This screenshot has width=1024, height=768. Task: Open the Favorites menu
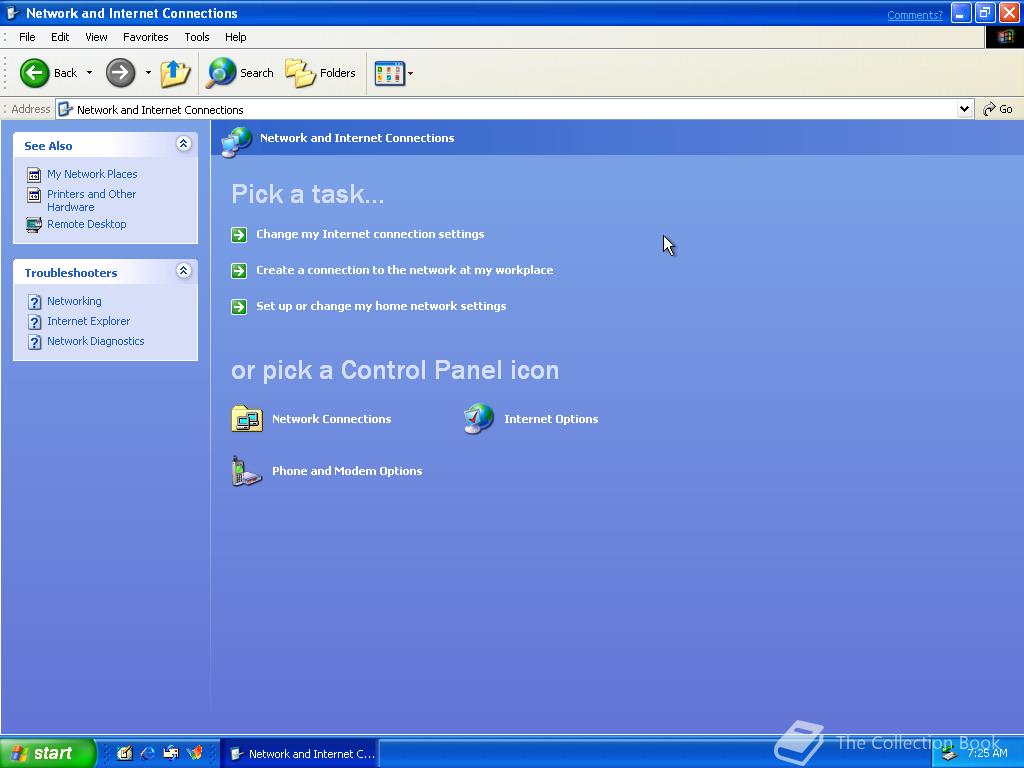146,37
